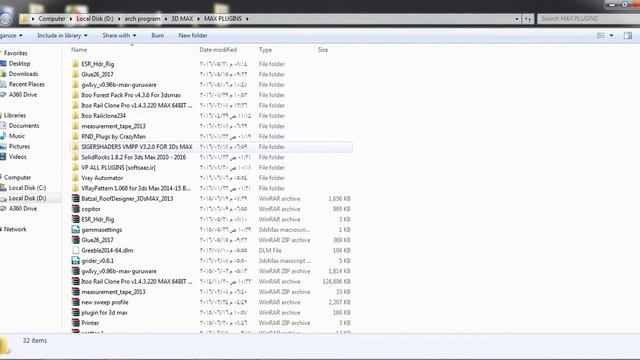Open the Glue26_2017 folder icon
The width and height of the screenshot is (640, 360).
click(x=76, y=74)
